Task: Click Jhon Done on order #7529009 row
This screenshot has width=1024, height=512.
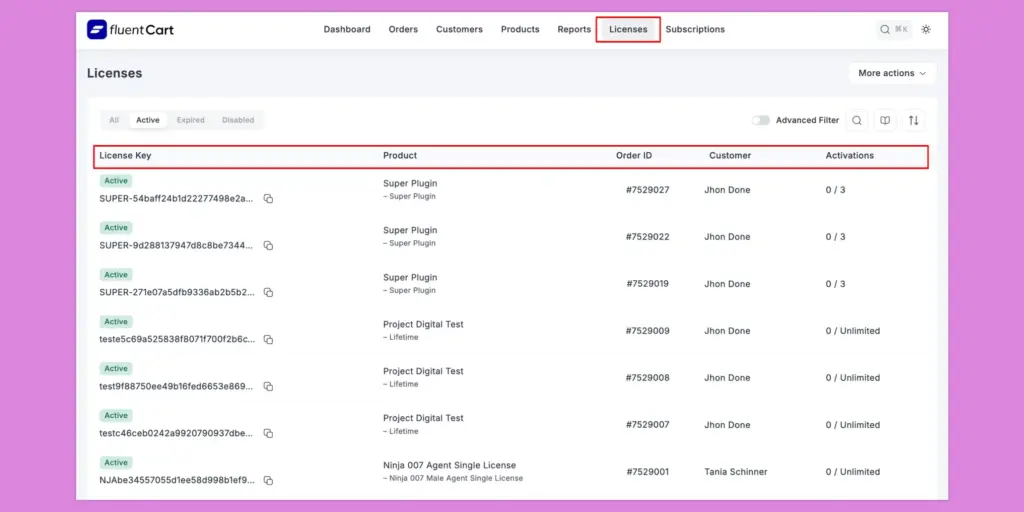Action: [728, 331]
